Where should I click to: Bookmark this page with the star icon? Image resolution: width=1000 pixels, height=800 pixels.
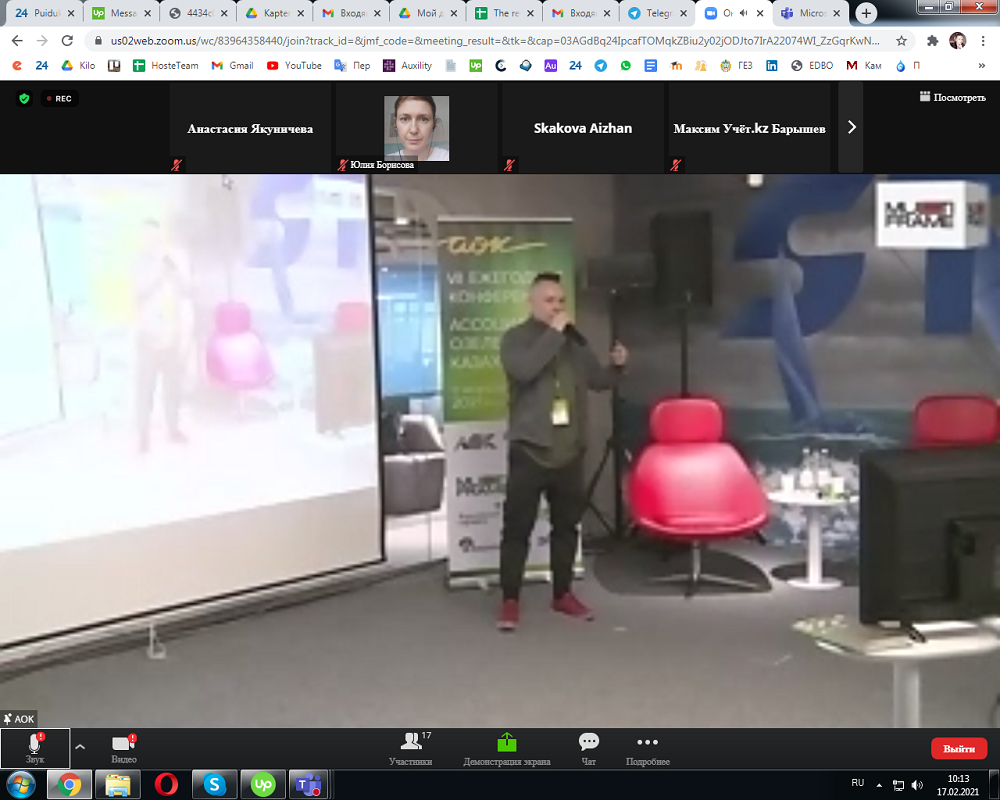(x=901, y=41)
